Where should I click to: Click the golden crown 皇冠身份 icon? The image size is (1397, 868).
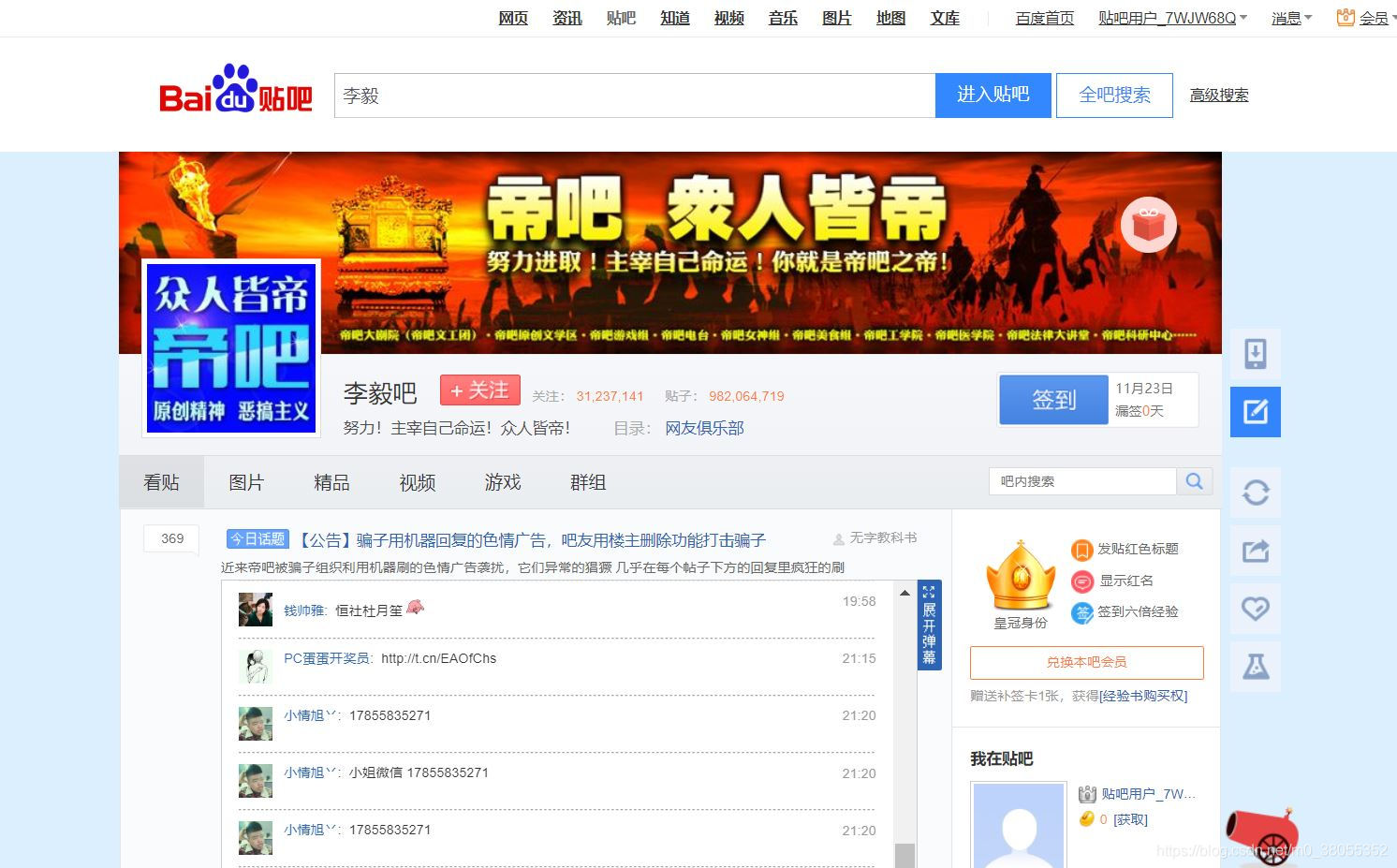point(1021,576)
